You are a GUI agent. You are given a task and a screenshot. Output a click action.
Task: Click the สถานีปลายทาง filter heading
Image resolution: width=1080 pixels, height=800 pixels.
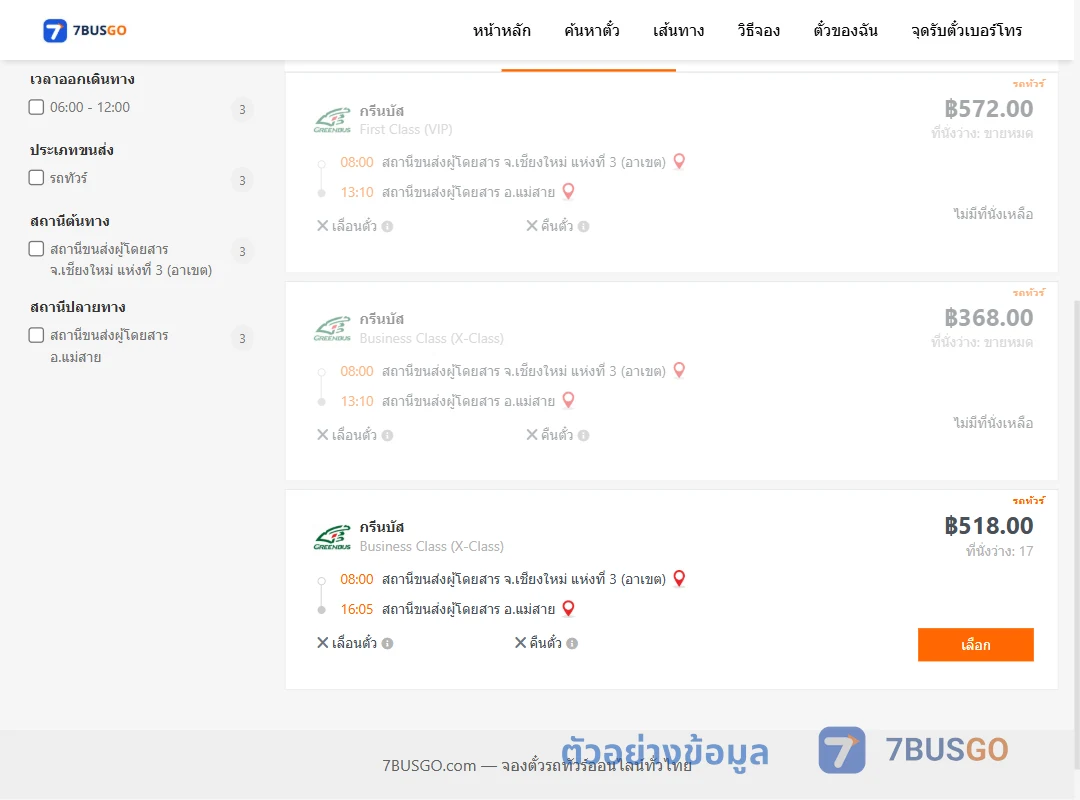(x=78, y=307)
